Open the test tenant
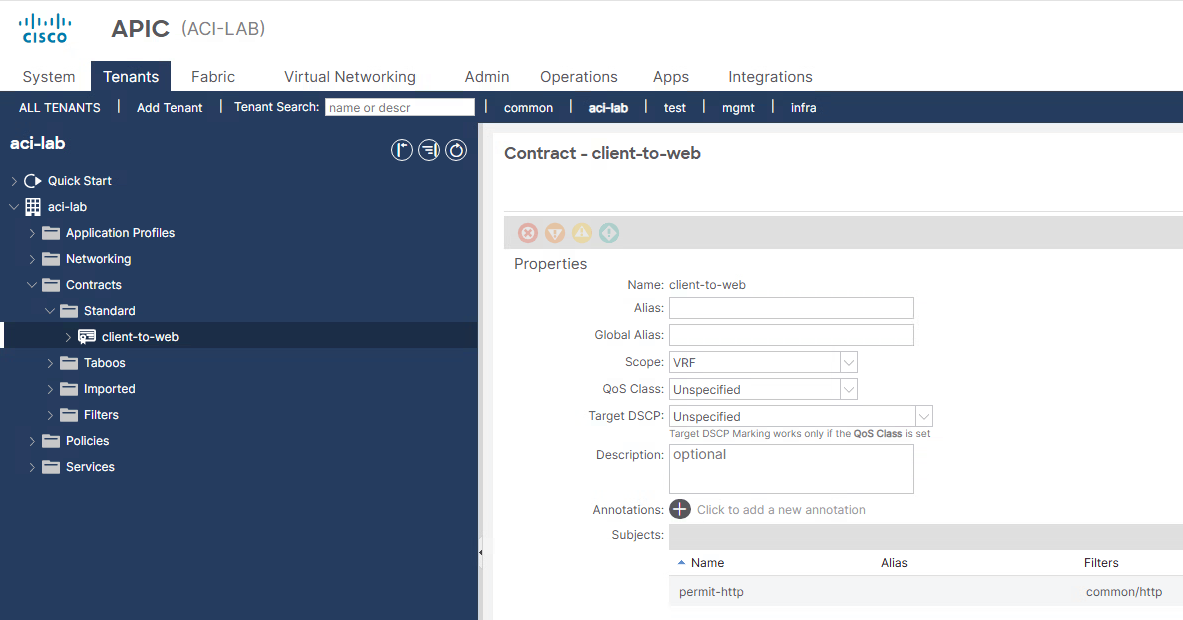Viewport: 1183px width, 620px height. click(x=674, y=108)
